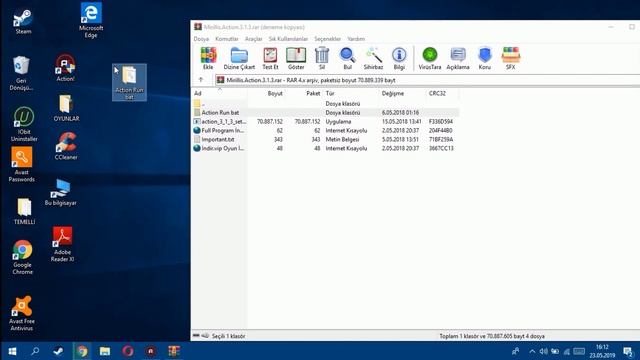Click the status bar drive icon

[196, 336]
